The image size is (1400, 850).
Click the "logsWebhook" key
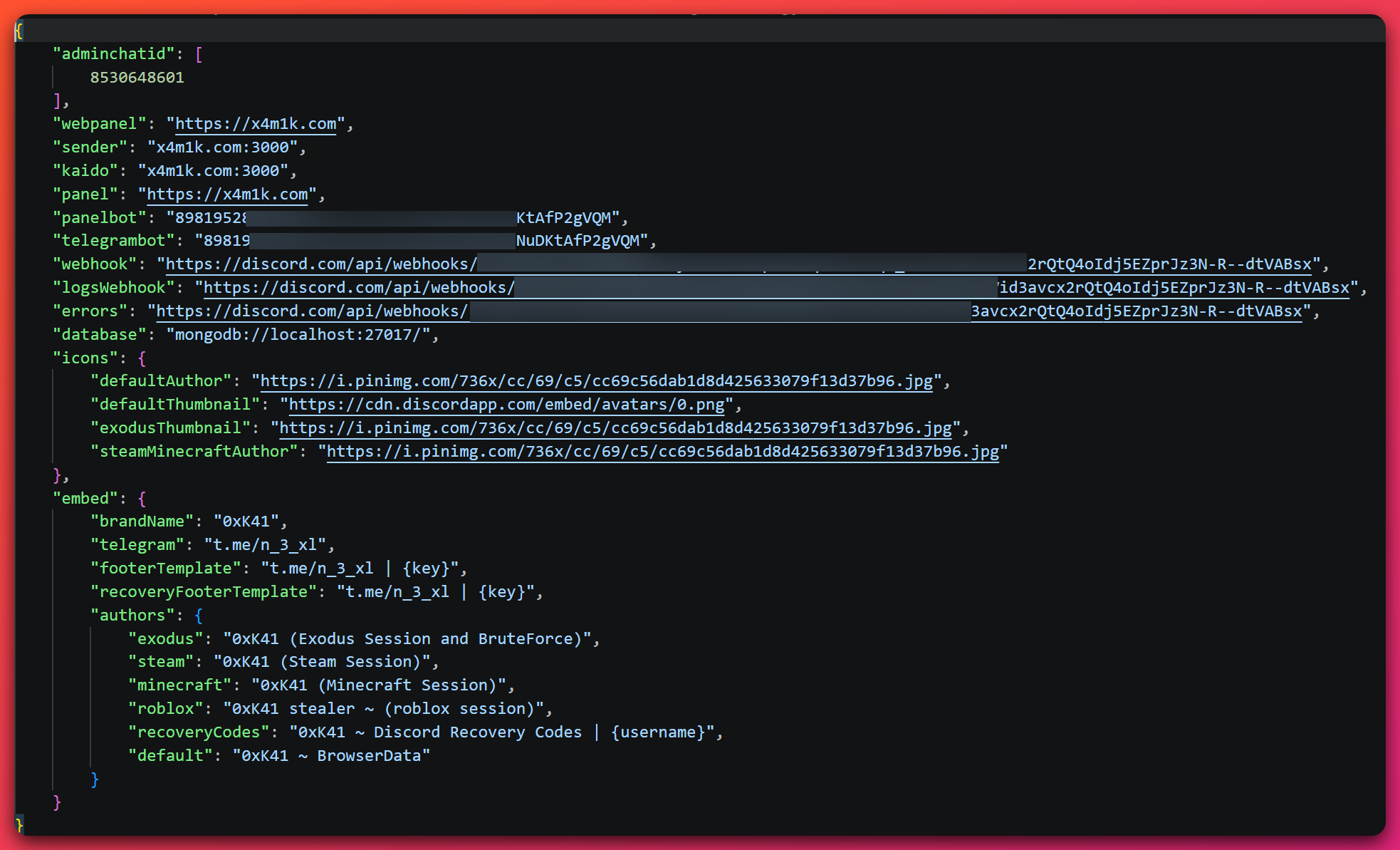114,288
